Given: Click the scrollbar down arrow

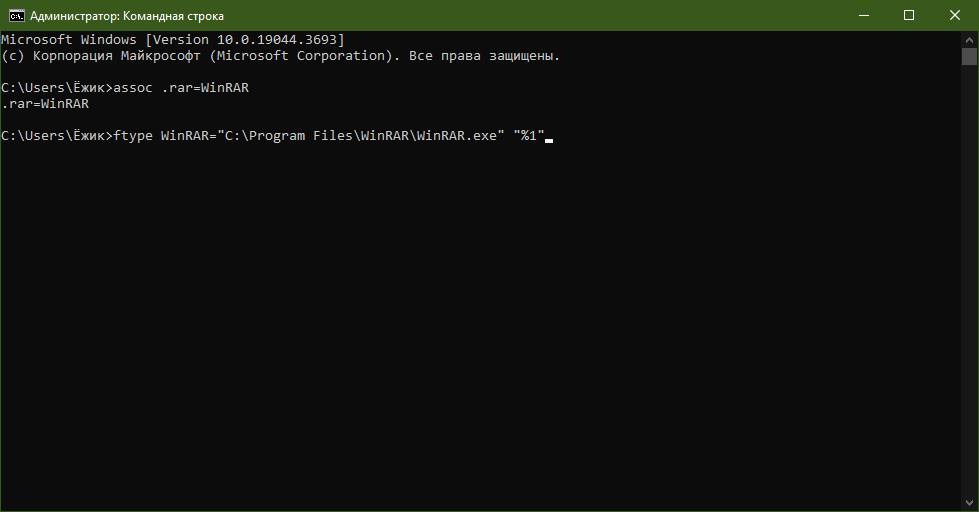Looking at the screenshot, I should tap(970, 504).
